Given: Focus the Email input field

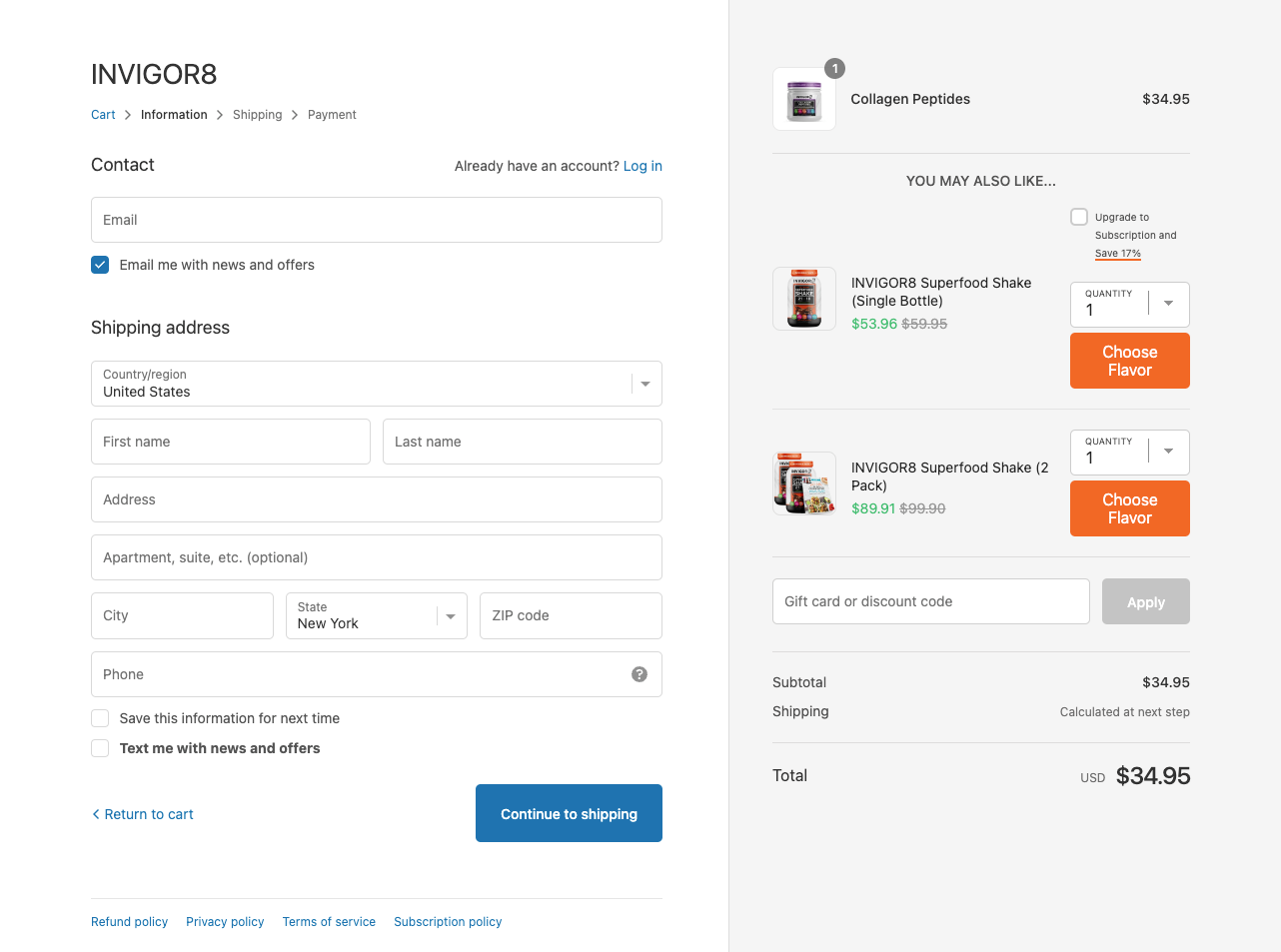Looking at the screenshot, I should [377, 220].
